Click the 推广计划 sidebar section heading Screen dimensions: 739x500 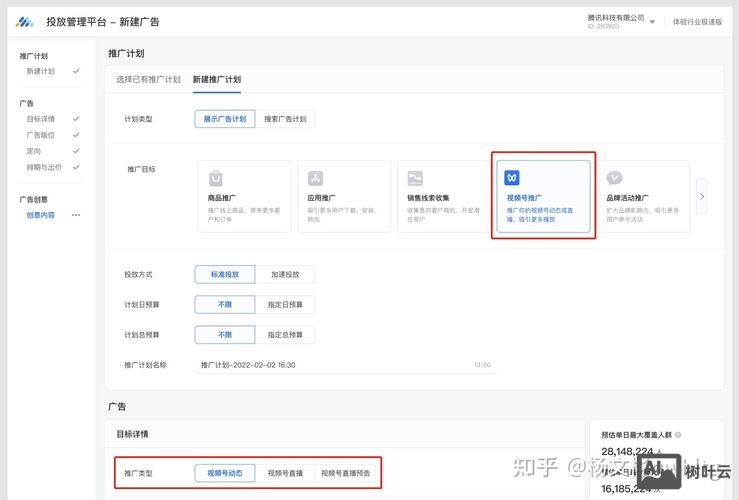[x=33, y=56]
